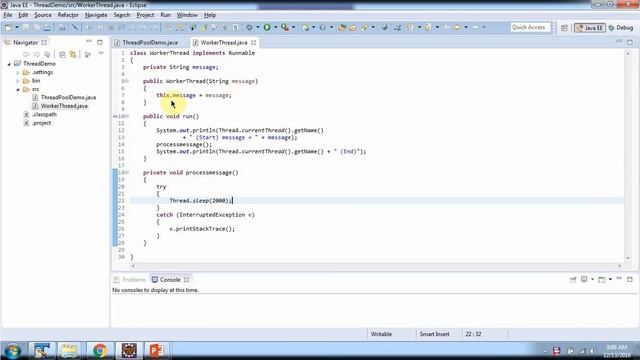Click the Display Selected Console icon
This screenshot has width=640, height=360.
[x=584, y=280]
